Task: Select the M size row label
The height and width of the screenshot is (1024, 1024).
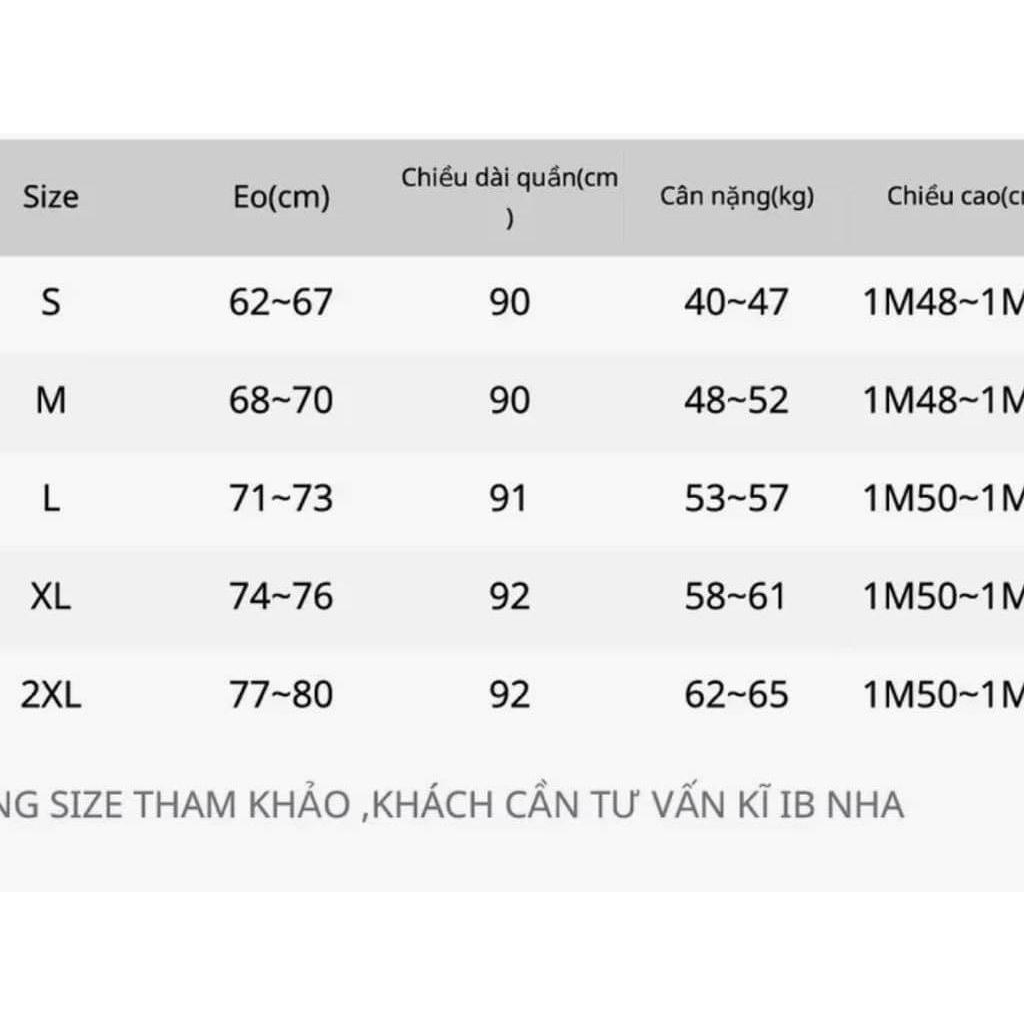Action: tap(51, 401)
